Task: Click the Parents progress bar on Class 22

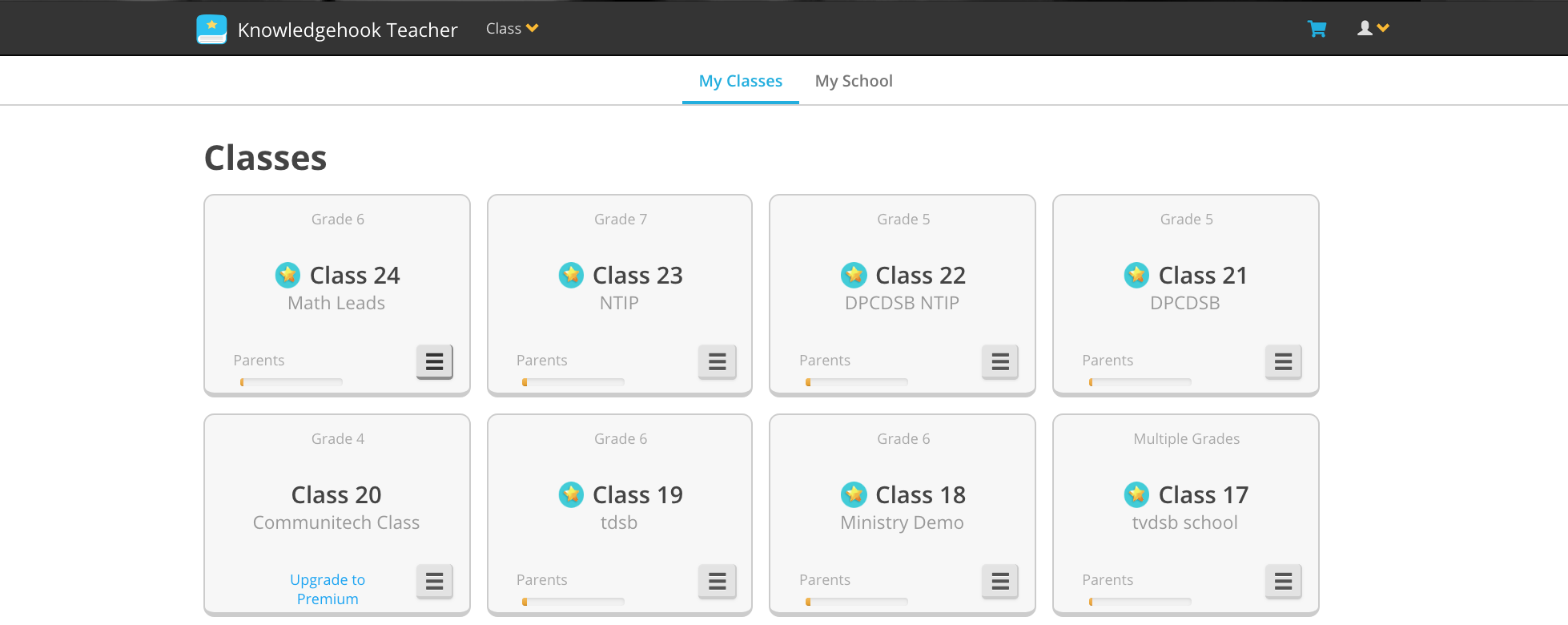Action: (857, 382)
